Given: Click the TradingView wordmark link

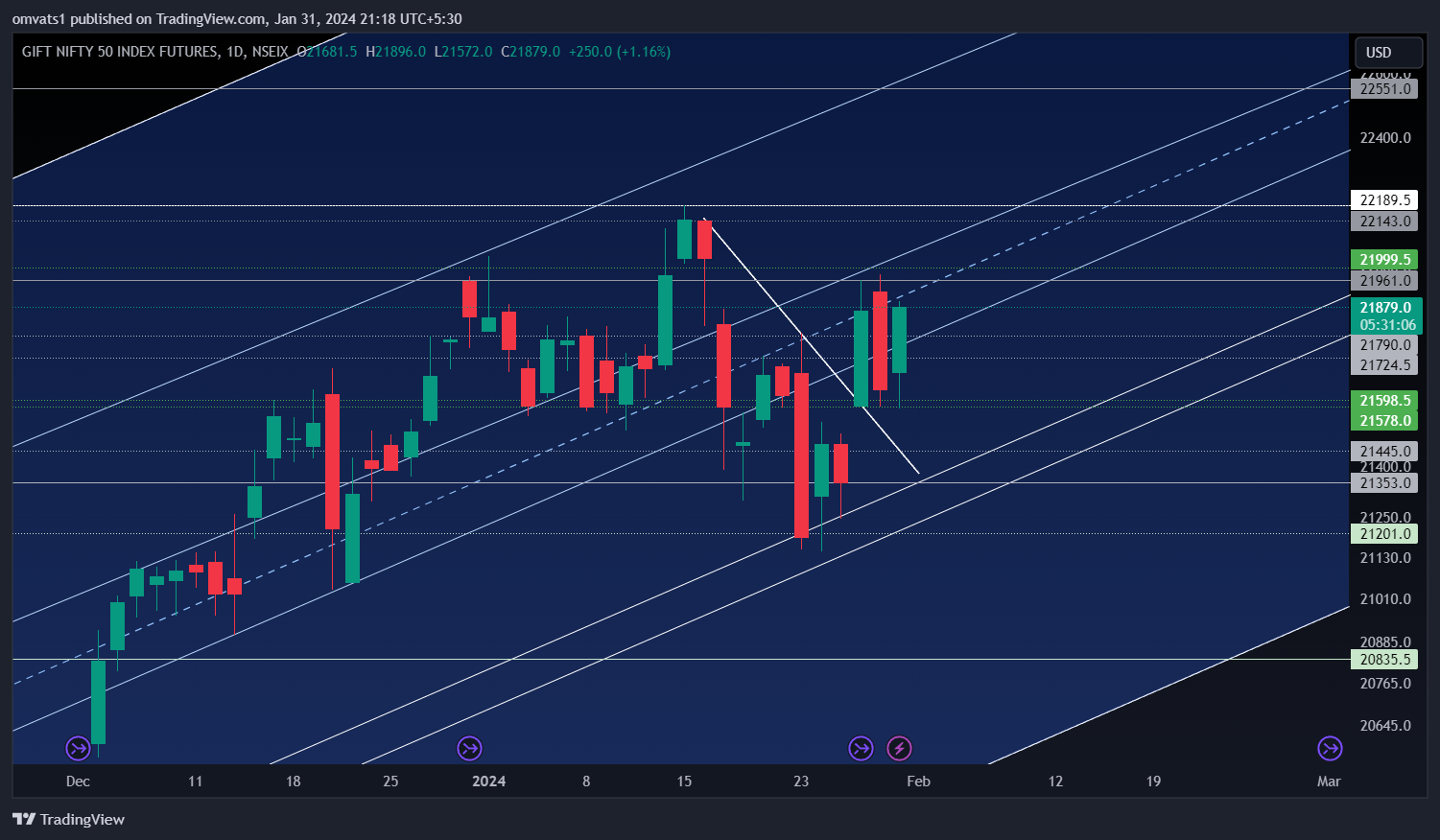Looking at the screenshot, I should point(83,819).
